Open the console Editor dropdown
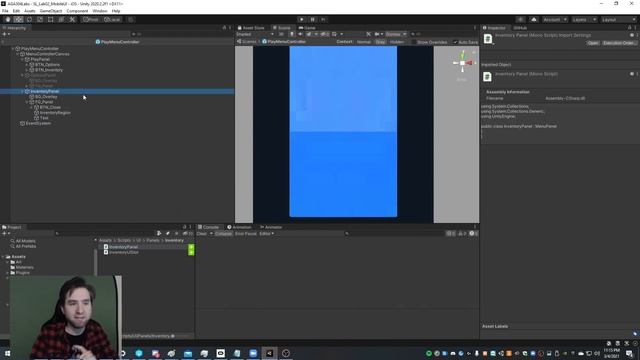This screenshot has width=640, height=360. [x=267, y=234]
